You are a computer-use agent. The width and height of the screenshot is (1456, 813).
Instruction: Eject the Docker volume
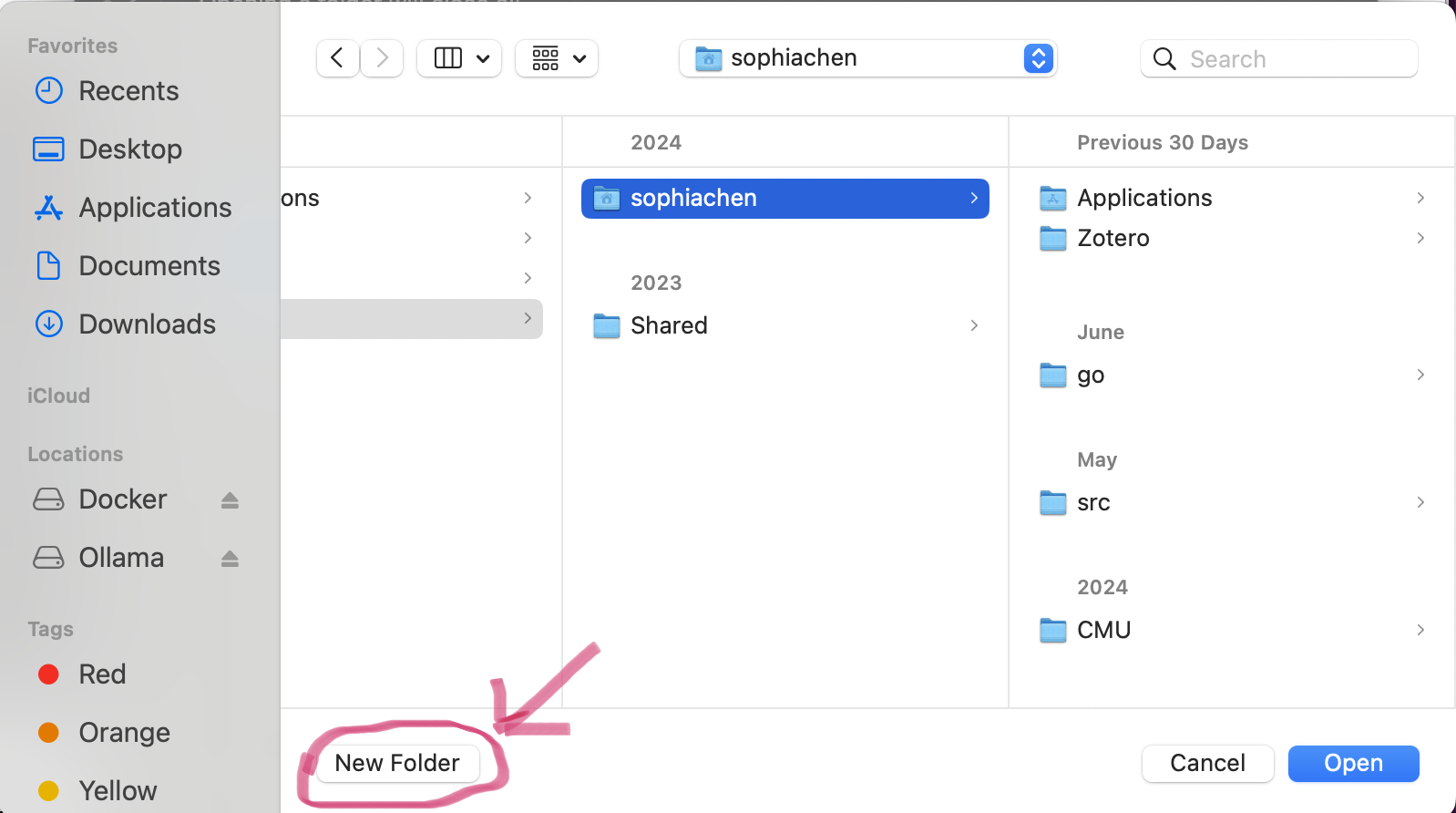230,500
